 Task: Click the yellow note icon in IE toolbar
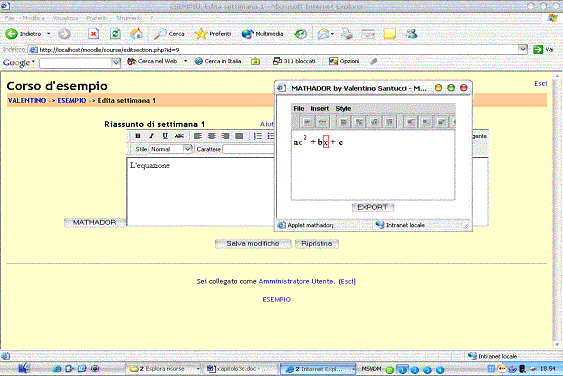pyautogui.click(x=390, y=34)
